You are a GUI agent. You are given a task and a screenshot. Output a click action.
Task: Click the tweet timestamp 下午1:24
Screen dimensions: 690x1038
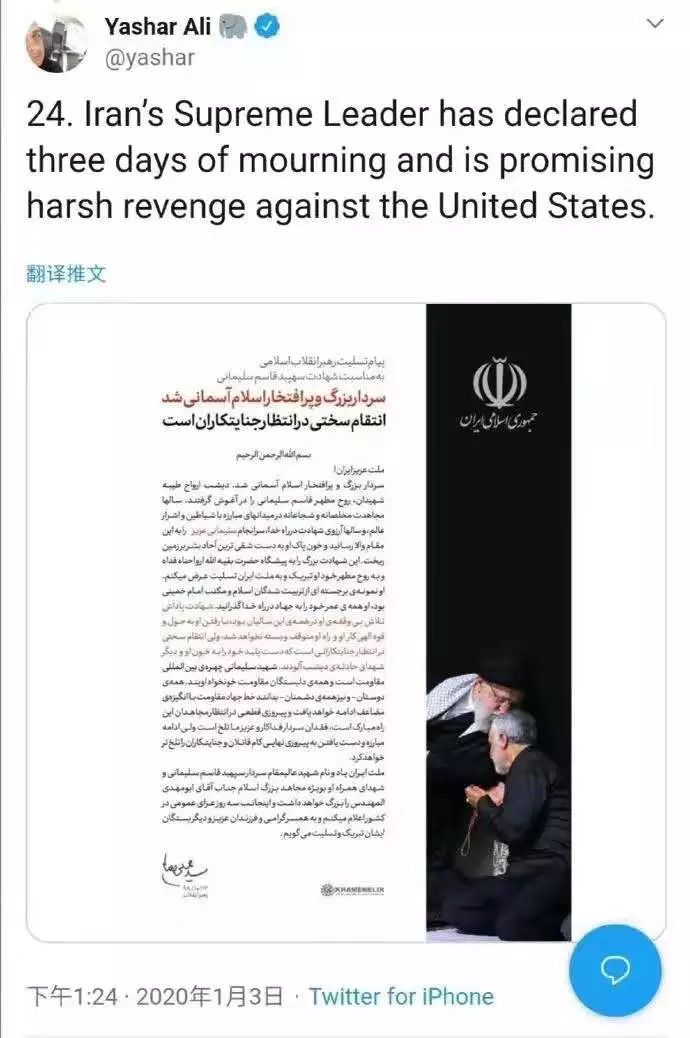(72, 996)
